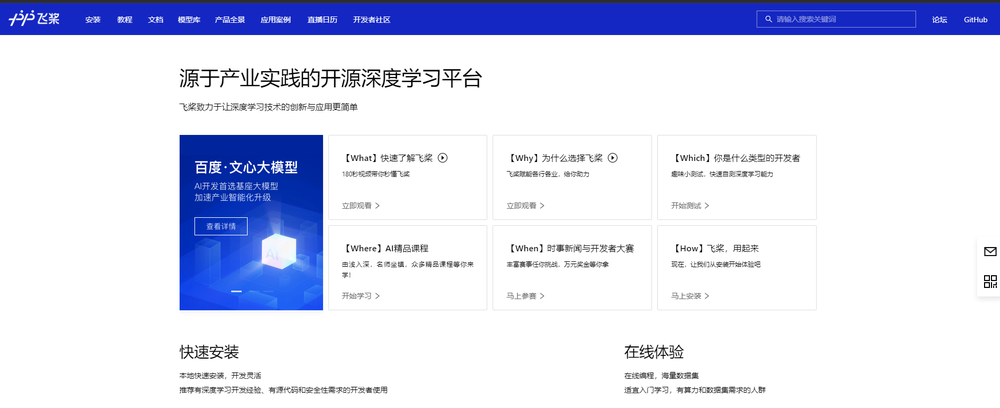Open the 直播日历 nav menu
1000x408 pixels.
pyautogui.click(x=322, y=20)
